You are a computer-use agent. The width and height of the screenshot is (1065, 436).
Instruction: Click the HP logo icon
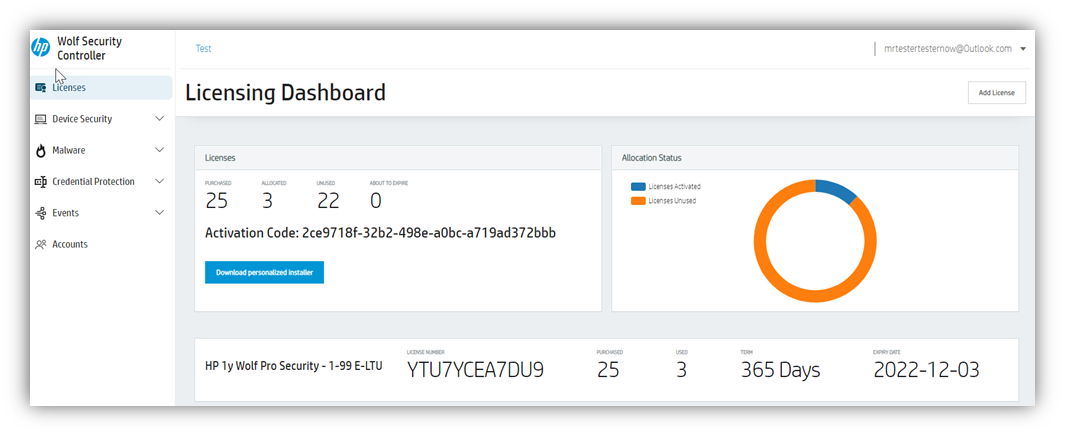coord(41,47)
